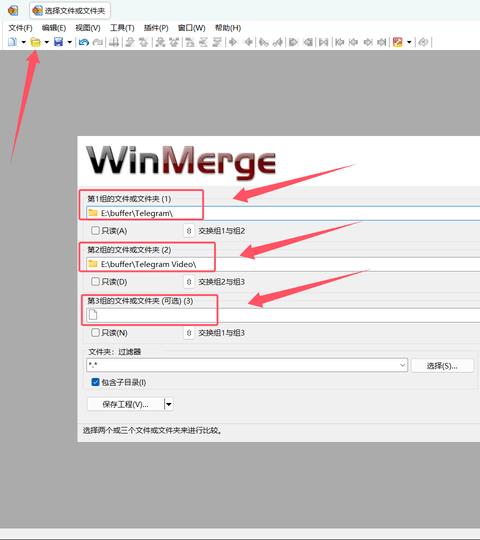Open the 文件(F) menu
This screenshot has width=480, height=540.
(20, 28)
